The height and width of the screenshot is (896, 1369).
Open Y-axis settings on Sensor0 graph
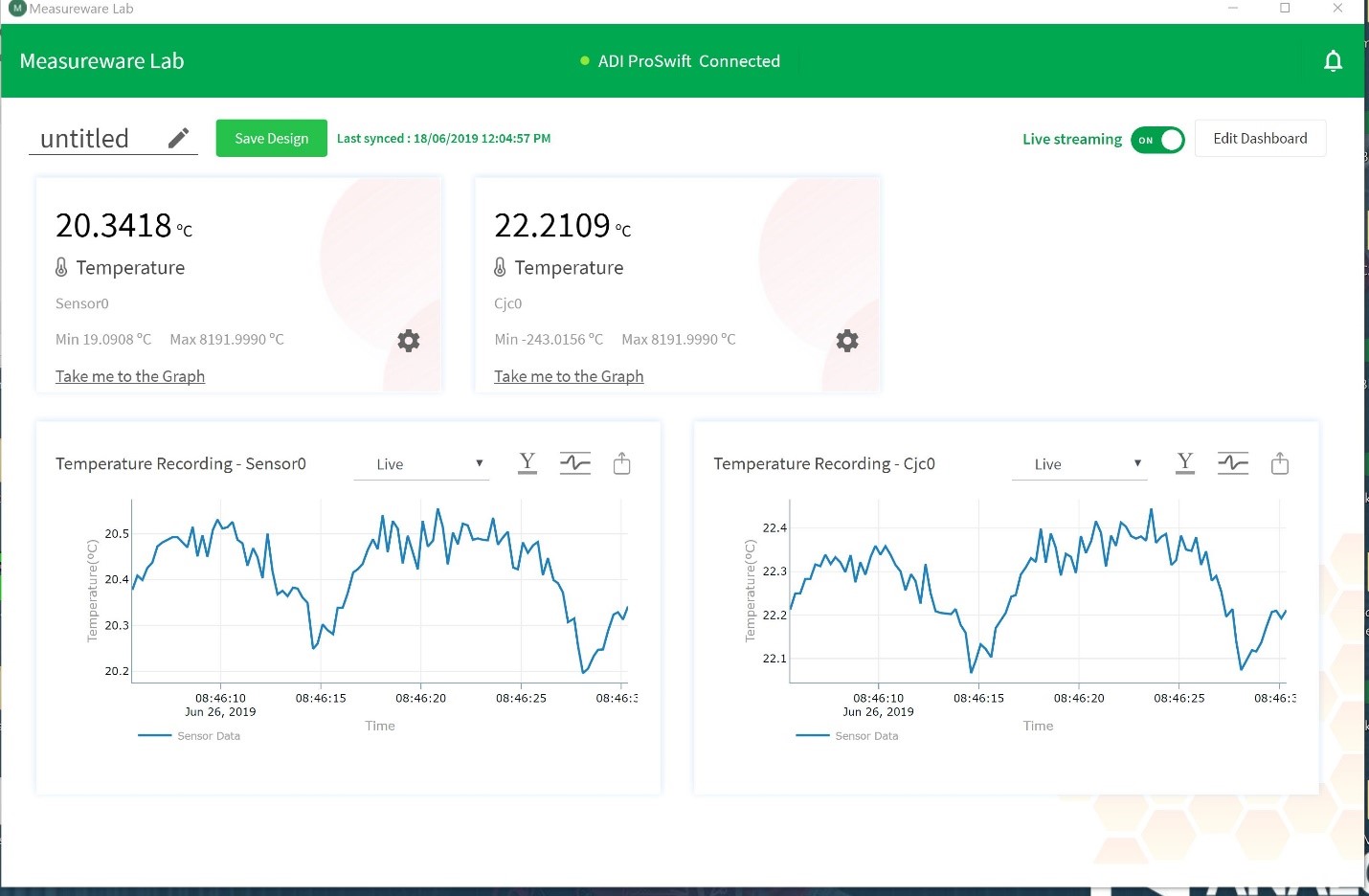click(x=527, y=464)
